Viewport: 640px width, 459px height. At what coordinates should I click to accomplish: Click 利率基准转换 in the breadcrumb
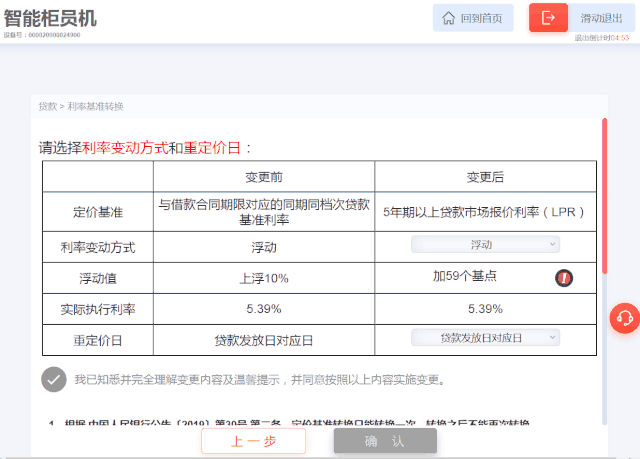coord(95,106)
